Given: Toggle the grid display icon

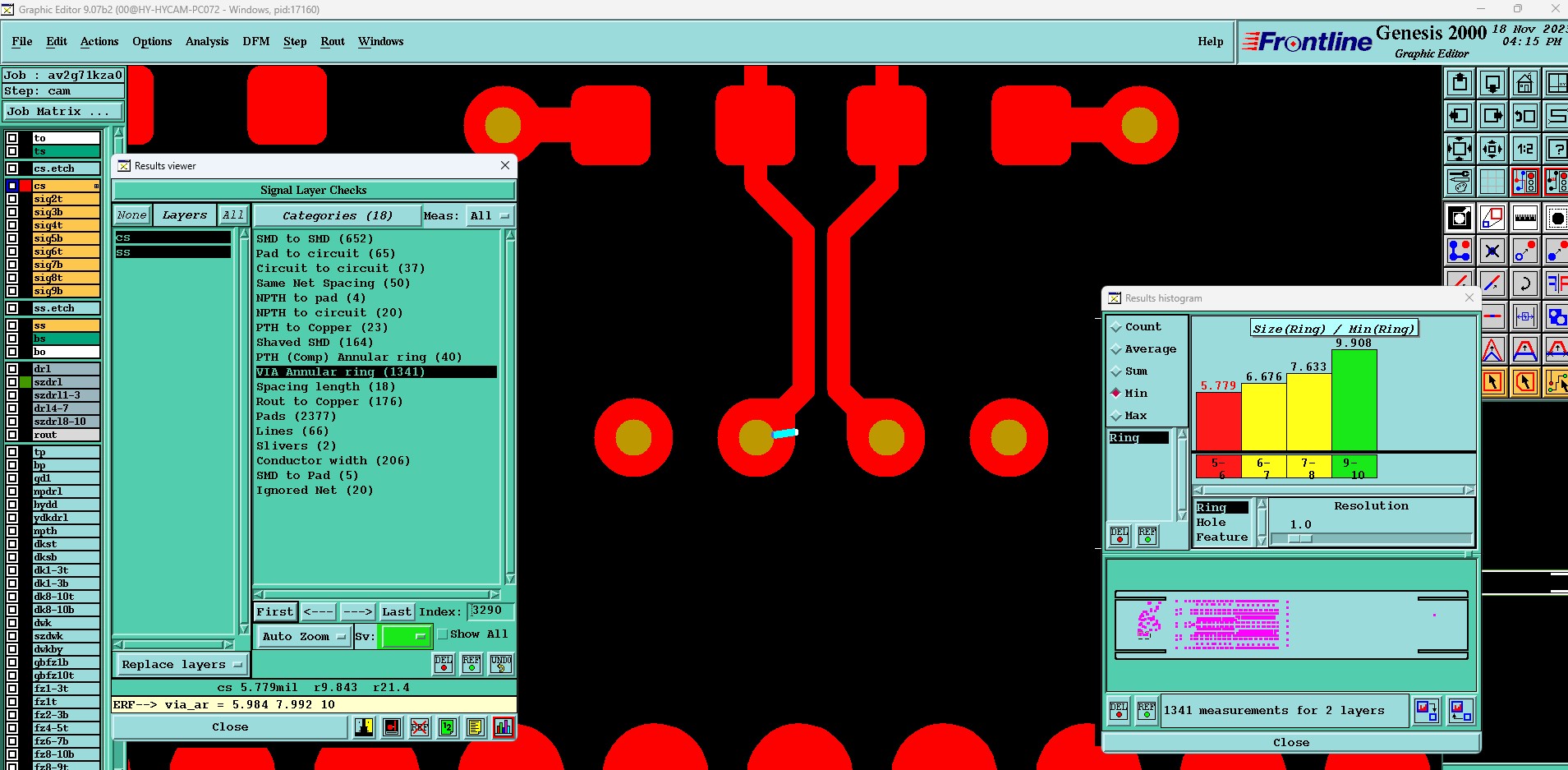Looking at the screenshot, I should (x=1492, y=182).
